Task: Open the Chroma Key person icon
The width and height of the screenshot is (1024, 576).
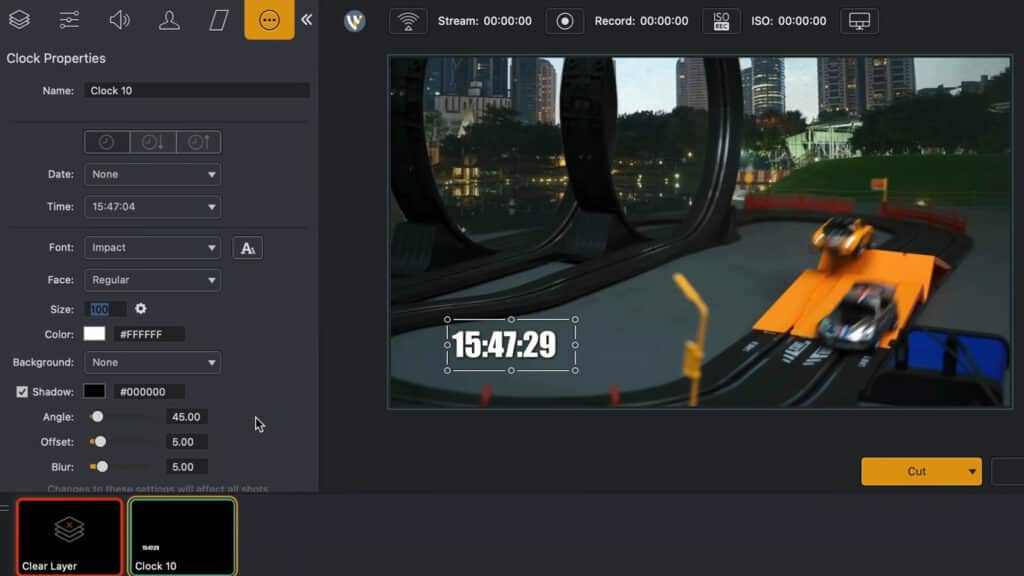Action: [169, 20]
